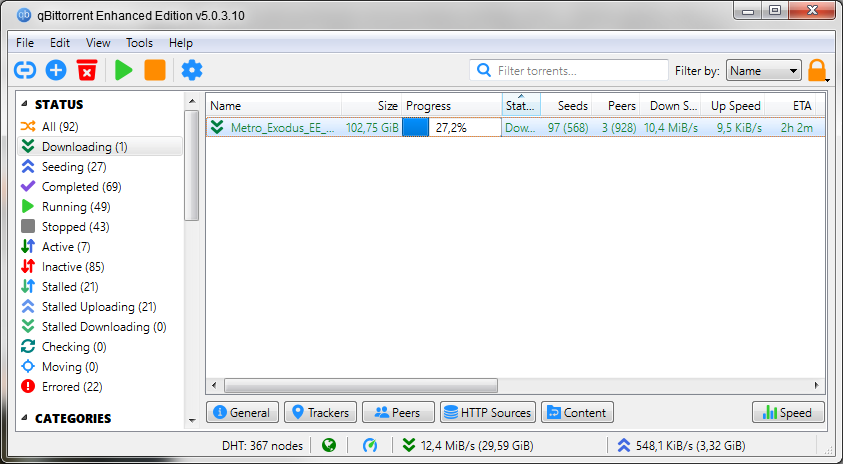843x464 pixels.
Task: Click the connection status globe icon
Action: tap(329, 445)
